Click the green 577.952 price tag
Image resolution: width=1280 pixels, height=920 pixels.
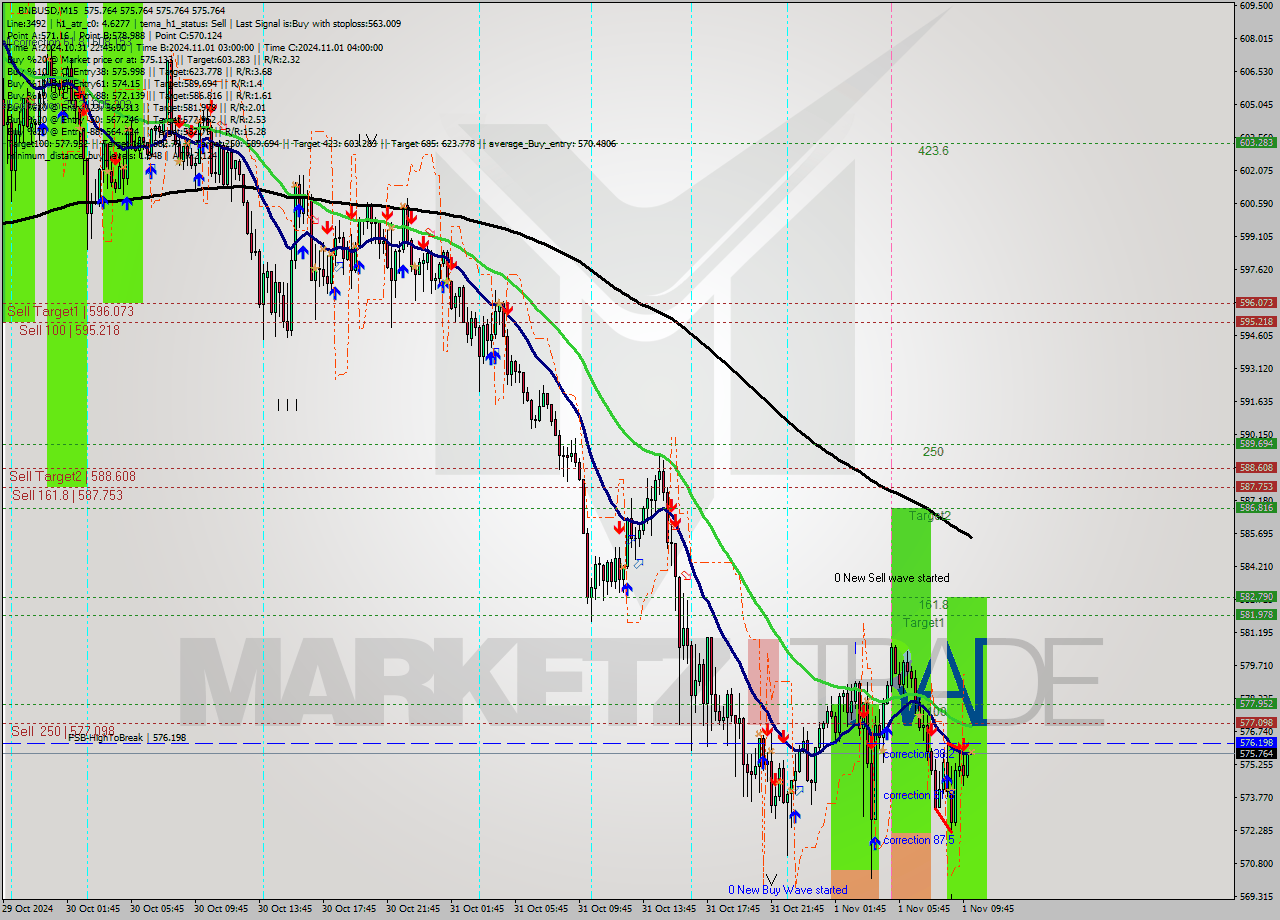click(x=1256, y=704)
